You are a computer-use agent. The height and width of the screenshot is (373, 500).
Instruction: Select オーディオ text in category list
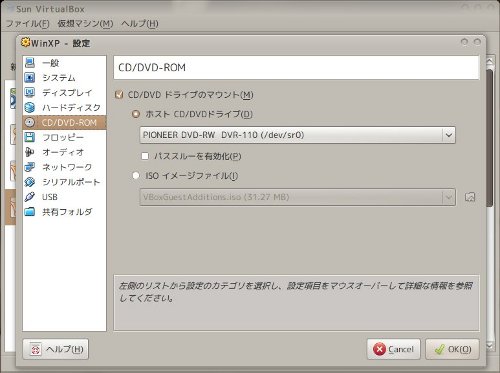63,152
